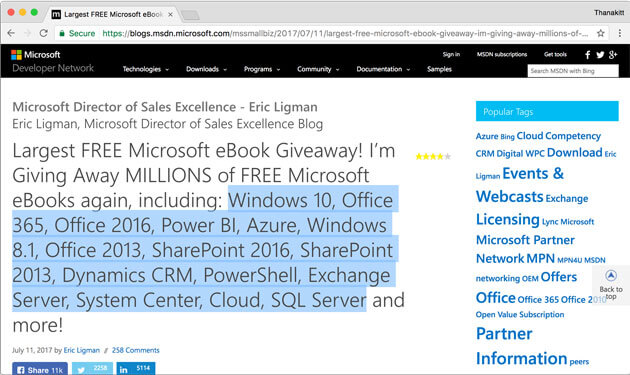Expand the Programs dropdown menu
Screen dimensions: 630x375
(262, 69)
